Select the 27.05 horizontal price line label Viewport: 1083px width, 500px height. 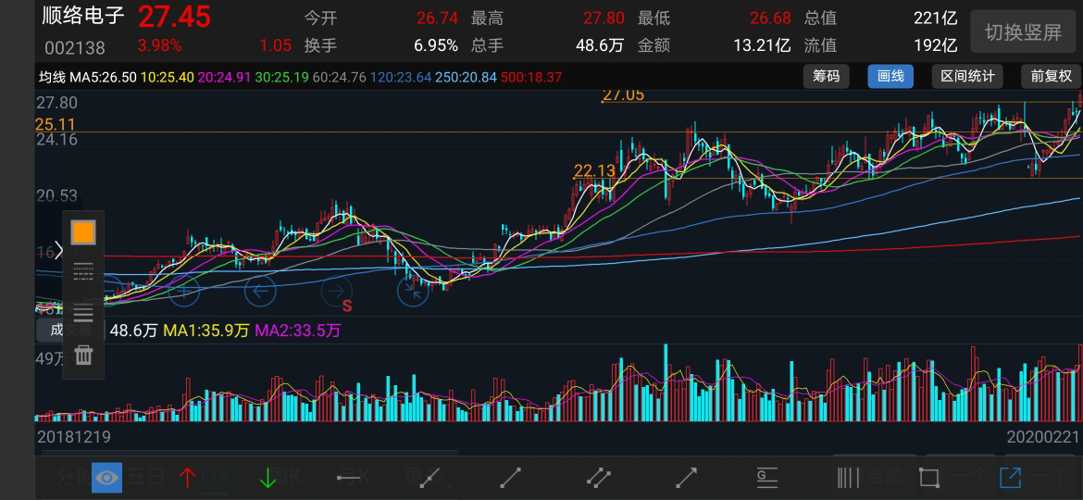coord(623,95)
